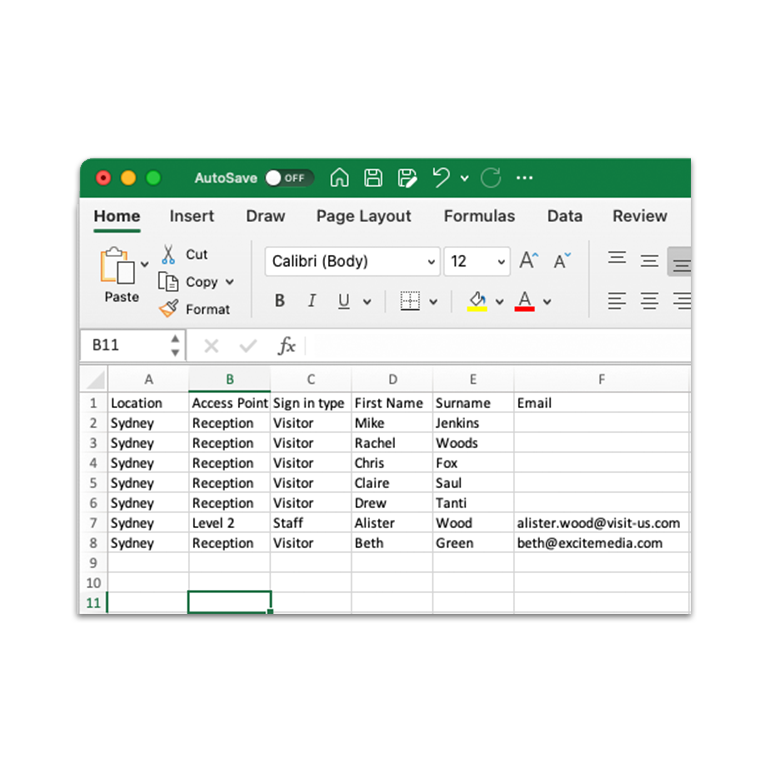Select the Rachel cell
The width and height of the screenshot is (768, 768).
coord(392,443)
